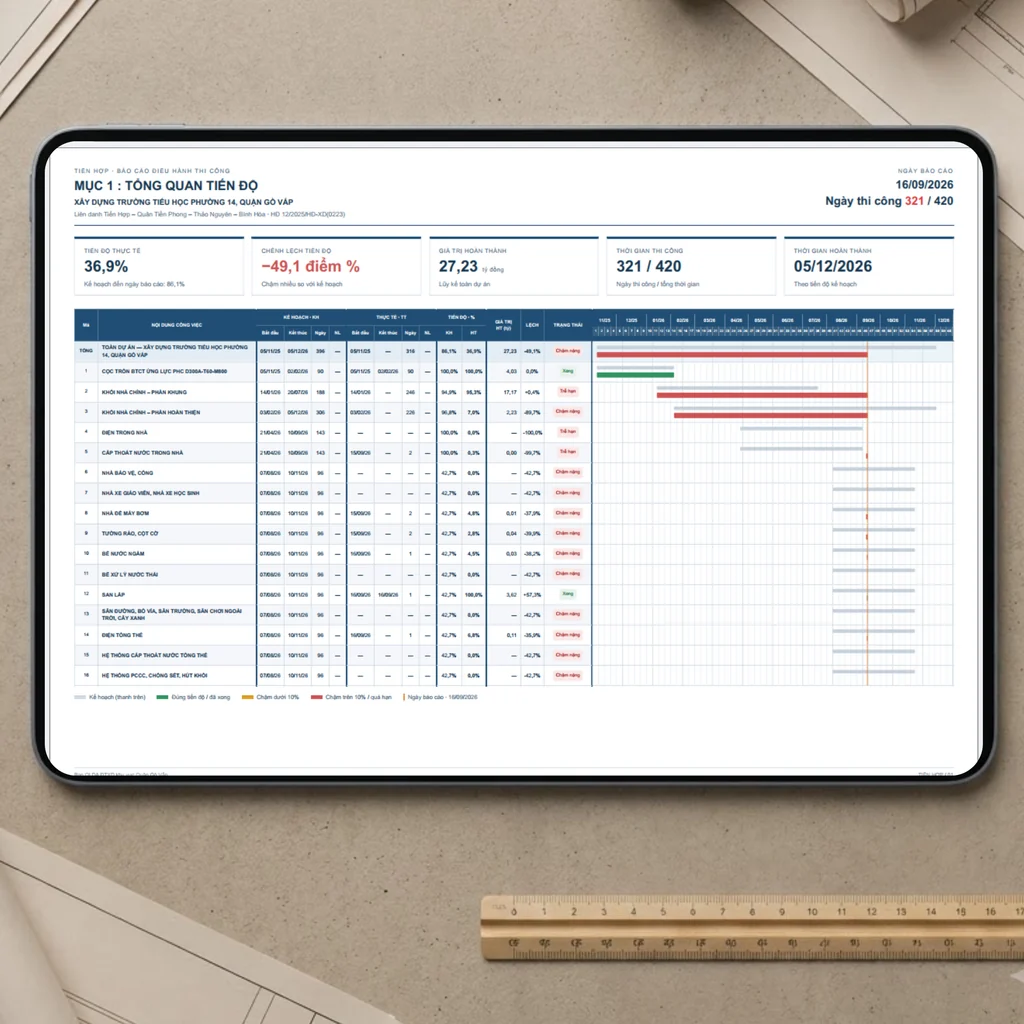The width and height of the screenshot is (1024, 1024).
Task: Click the orange 'Chậm dưới 10%' legend swatch
Action: 248,697
